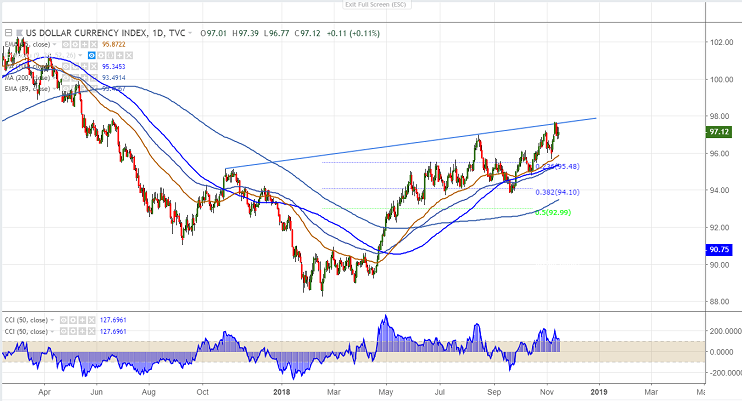The image size is (742, 401).
Task: Click the plus icon on the lower CCI (50, close) row
Action: (83, 331)
